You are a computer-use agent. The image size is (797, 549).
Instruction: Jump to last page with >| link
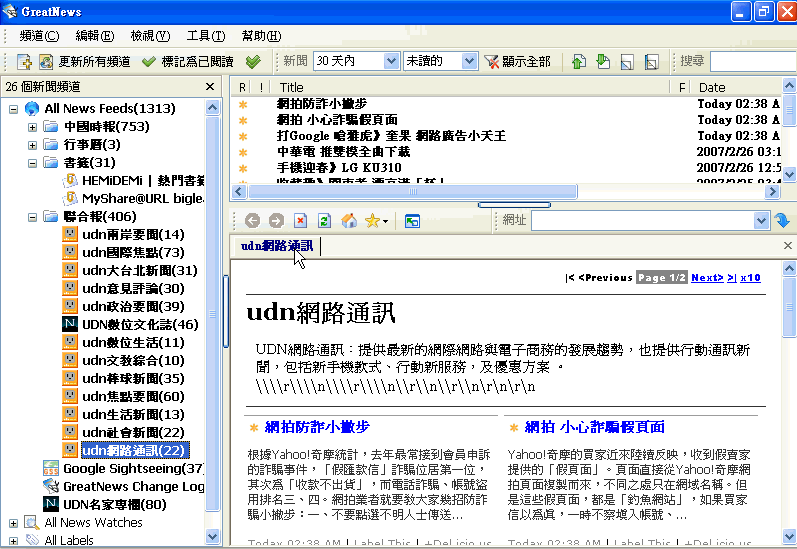click(731, 278)
